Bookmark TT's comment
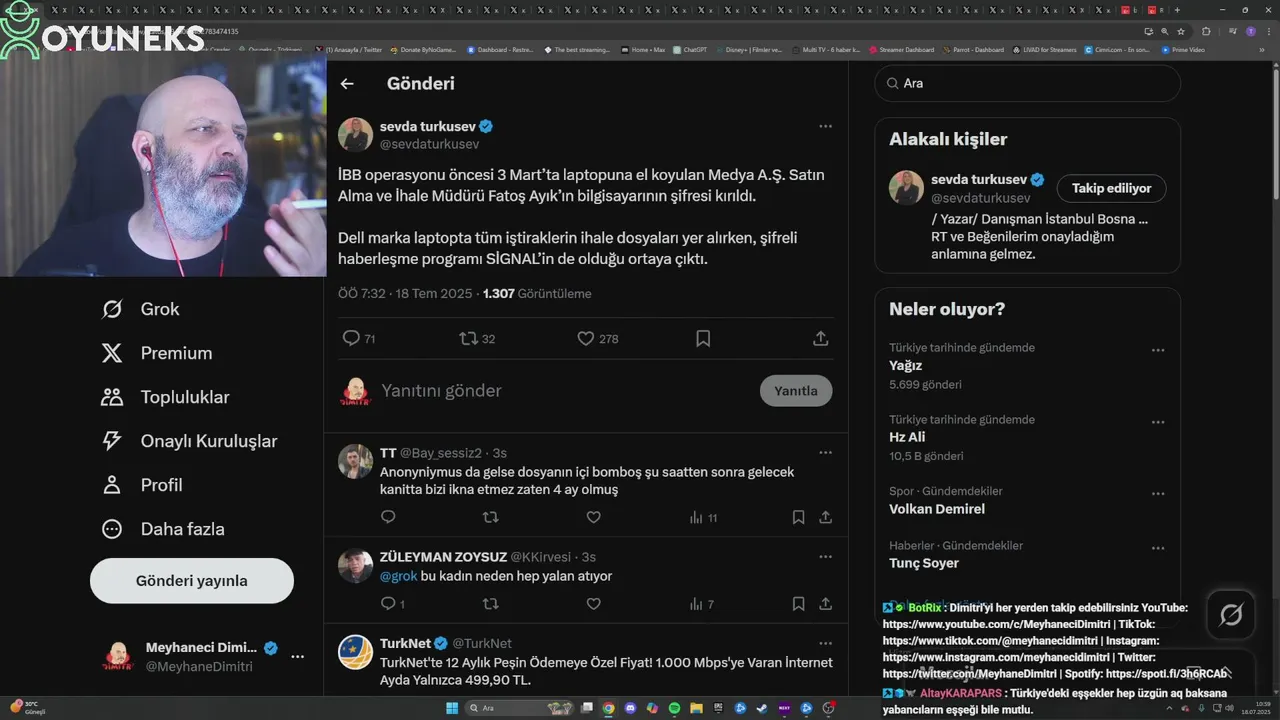Screen dimensions: 1280x720 point(798,517)
